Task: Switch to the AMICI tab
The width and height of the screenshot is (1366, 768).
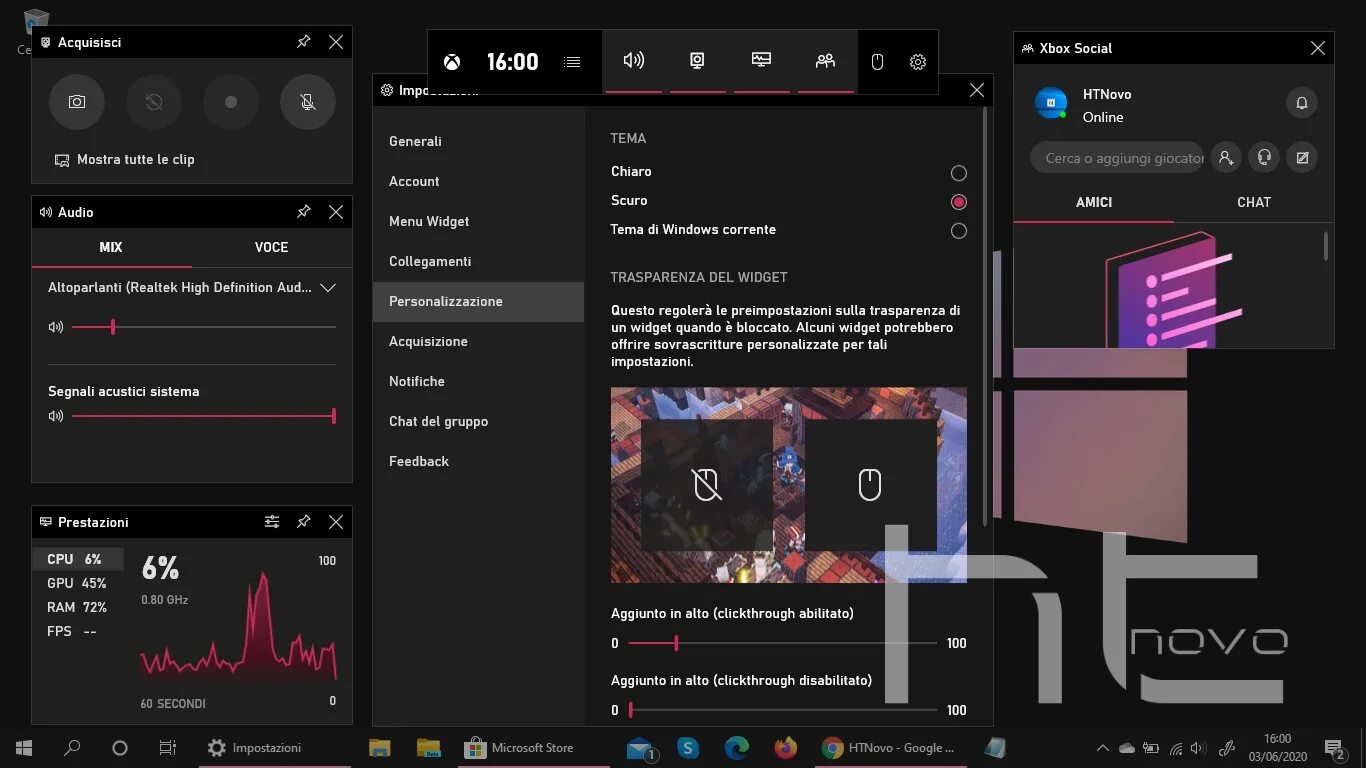Action: pos(1094,202)
